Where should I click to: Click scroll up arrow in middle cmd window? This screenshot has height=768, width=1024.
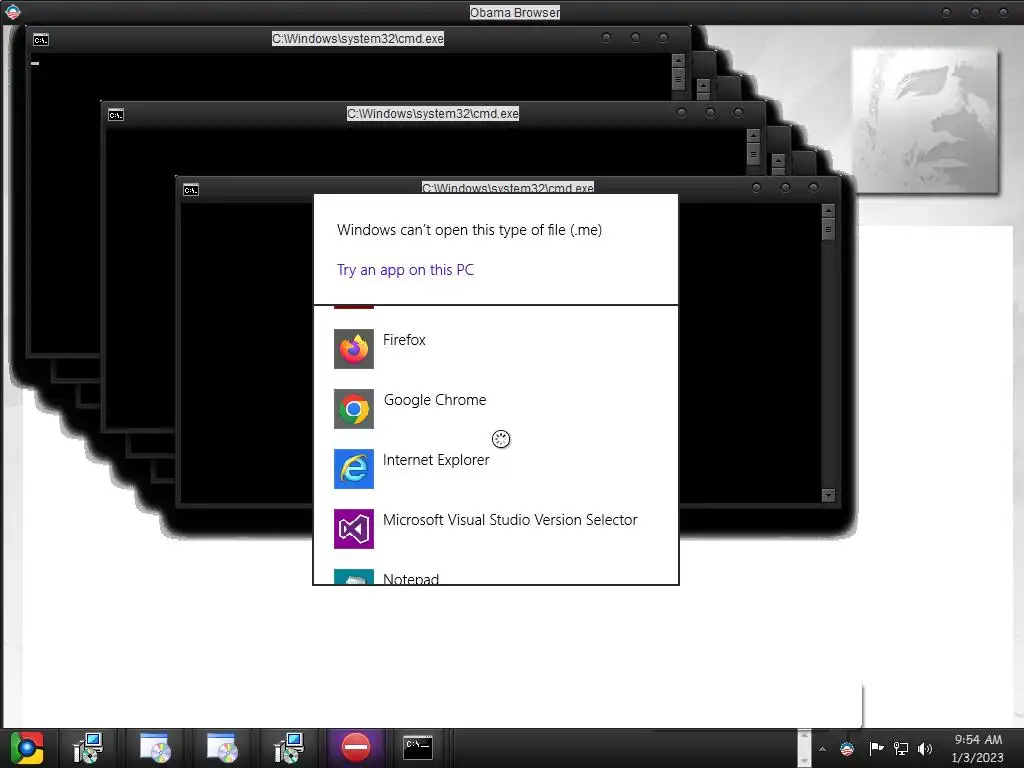pos(754,135)
